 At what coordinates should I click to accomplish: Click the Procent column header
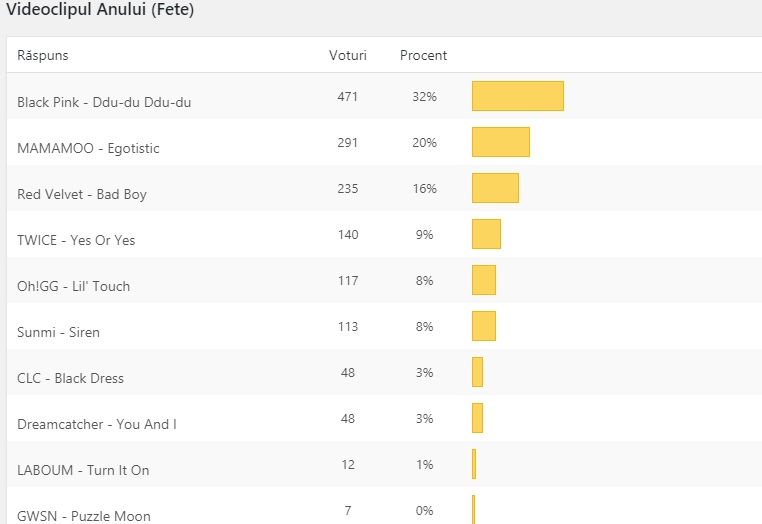pos(423,56)
